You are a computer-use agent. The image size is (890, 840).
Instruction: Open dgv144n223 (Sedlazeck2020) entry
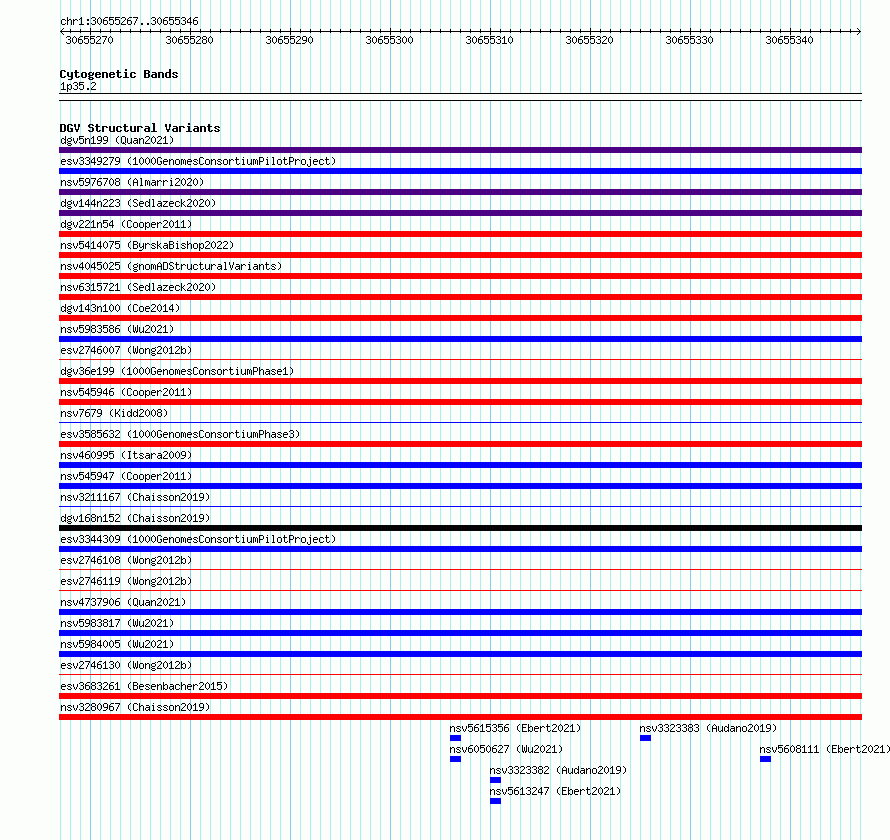tap(138, 203)
